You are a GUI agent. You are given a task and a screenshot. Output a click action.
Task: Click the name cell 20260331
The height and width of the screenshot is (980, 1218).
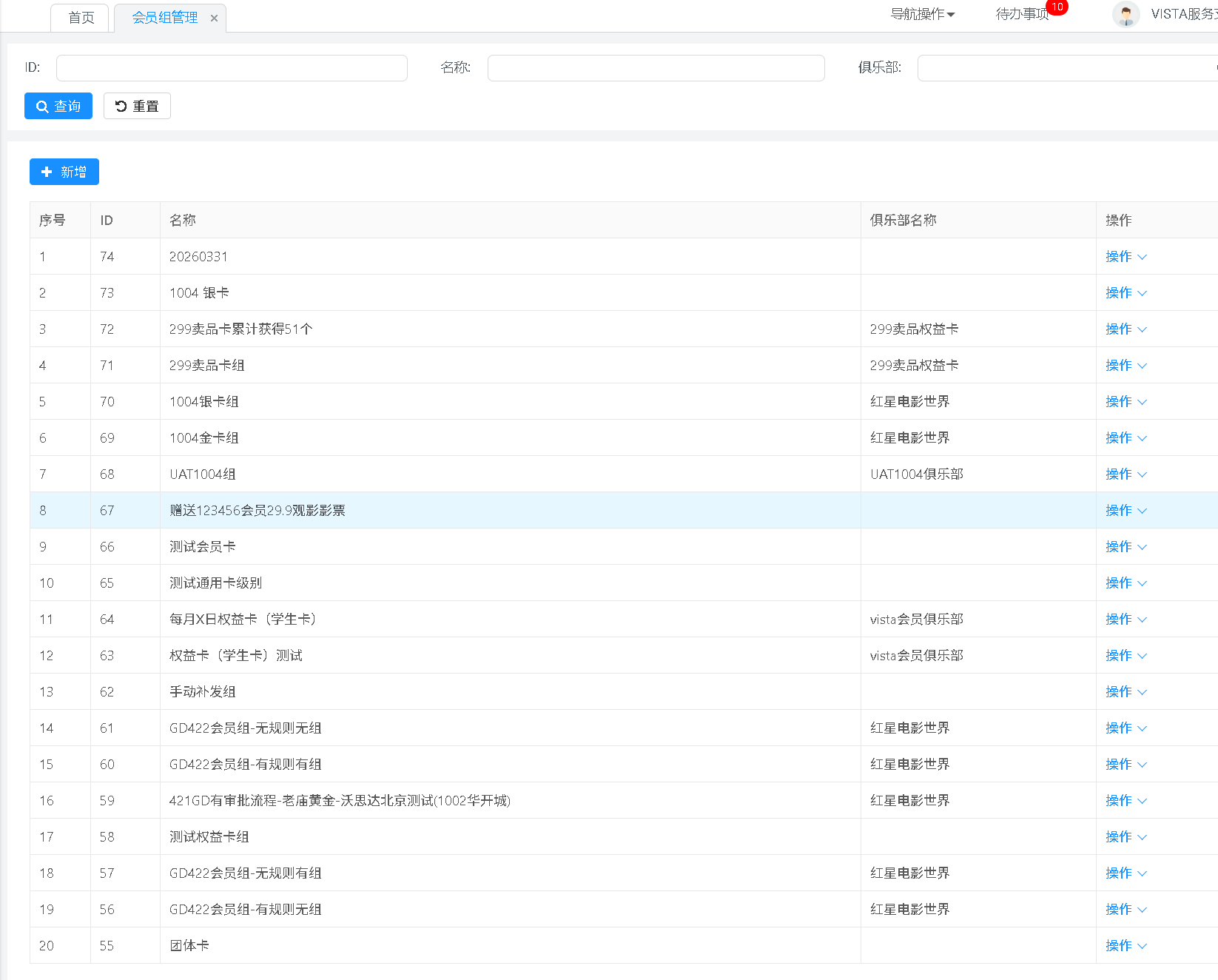coord(511,257)
